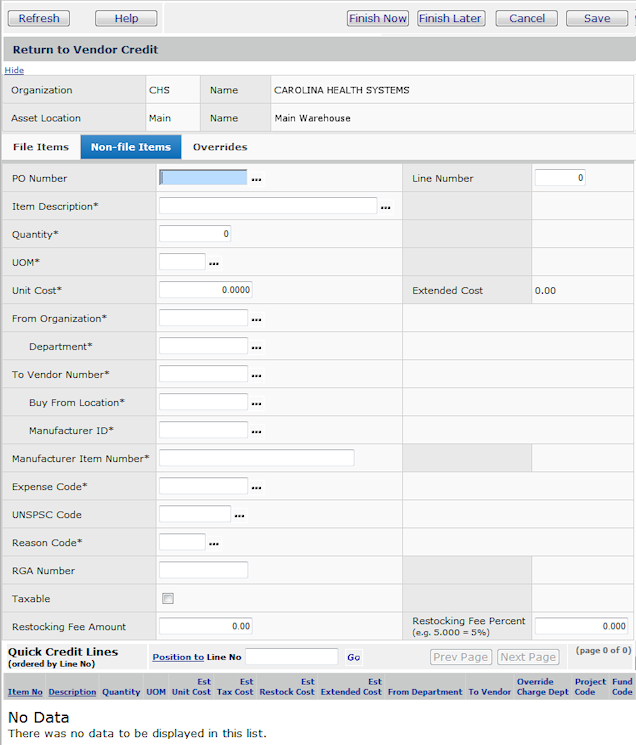
Task: Click the Position to link
Action: tap(177, 657)
